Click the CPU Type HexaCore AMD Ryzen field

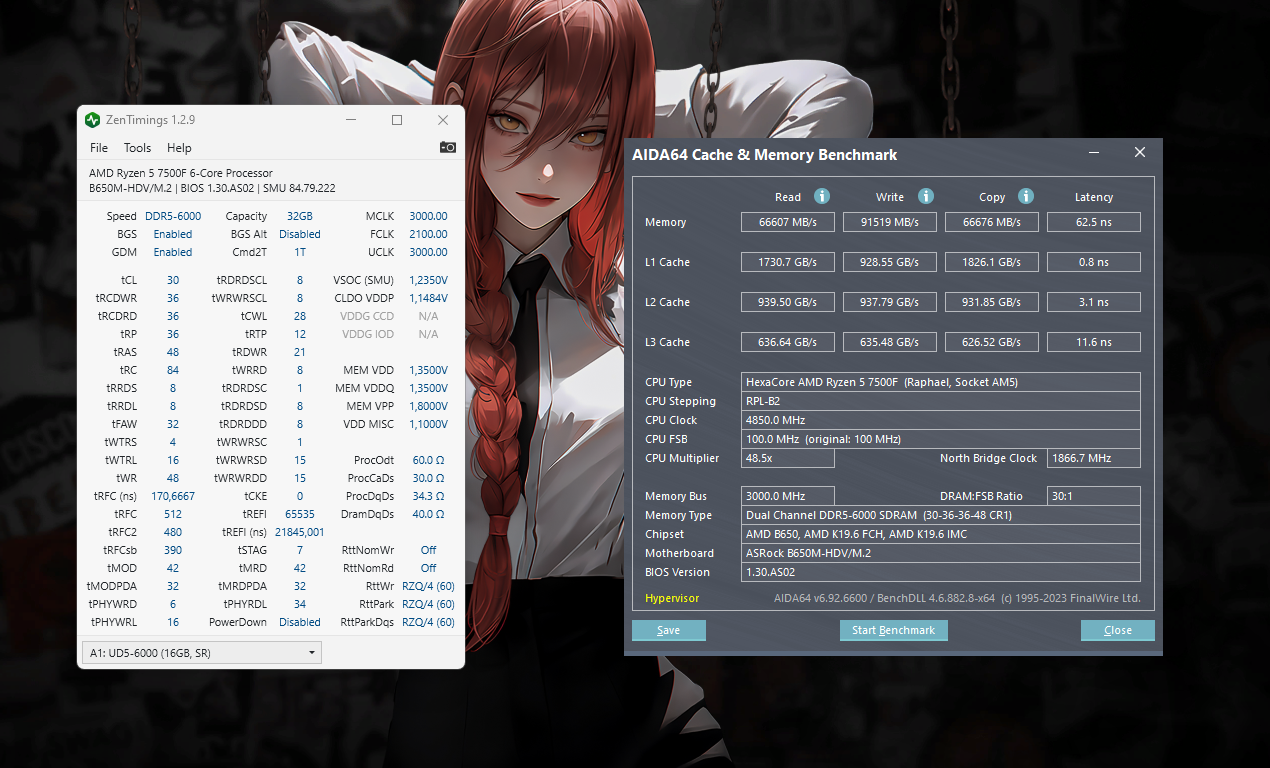[x=941, y=382]
